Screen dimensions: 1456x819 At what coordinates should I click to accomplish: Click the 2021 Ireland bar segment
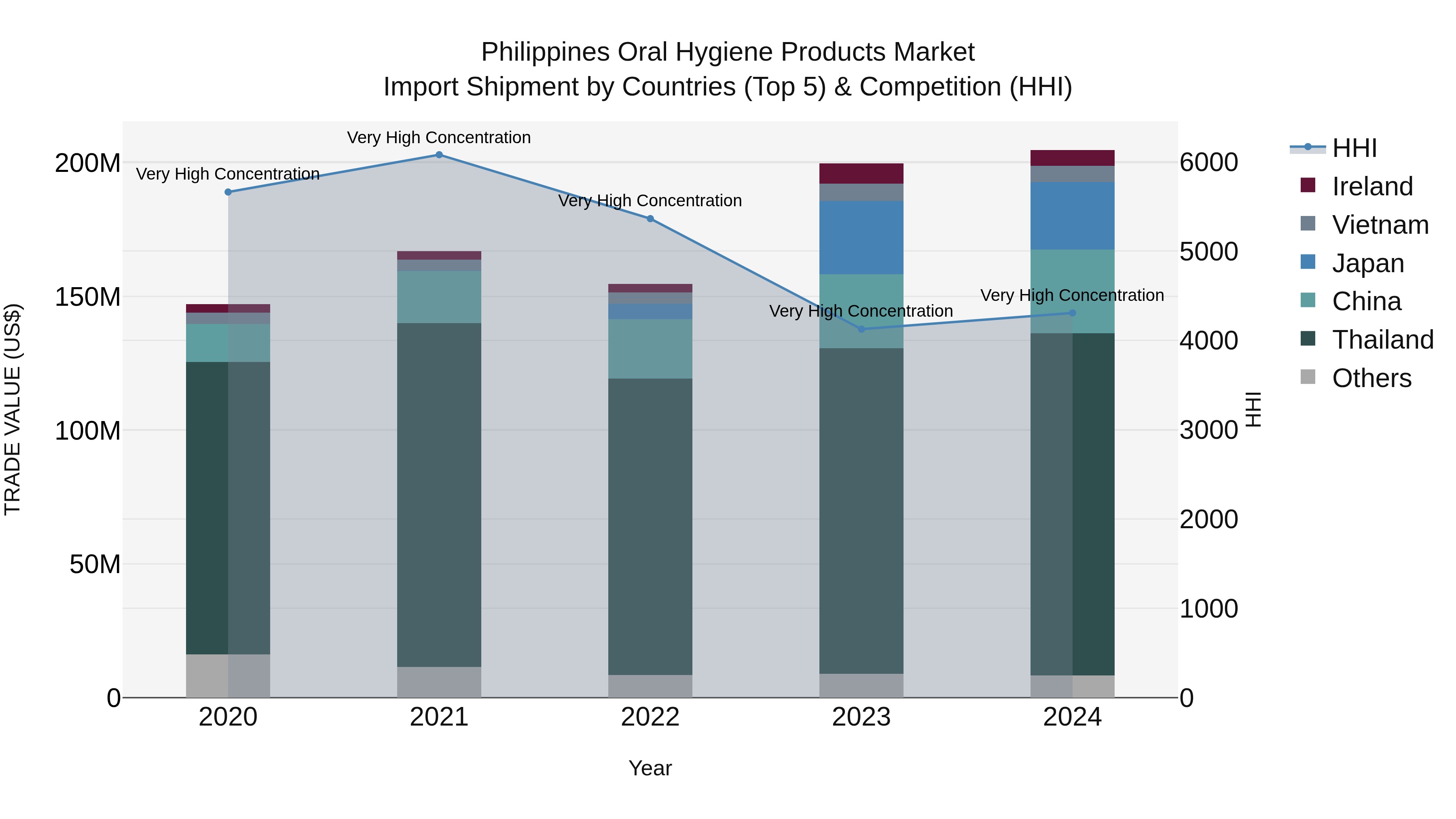[439, 256]
